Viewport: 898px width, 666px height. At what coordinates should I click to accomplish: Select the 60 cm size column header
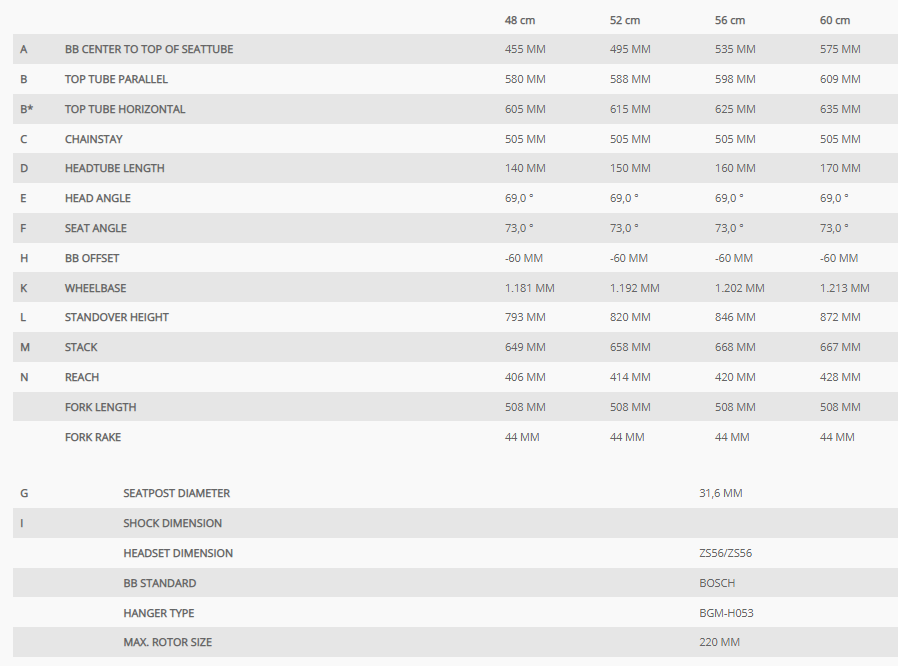tap(834, 20)
